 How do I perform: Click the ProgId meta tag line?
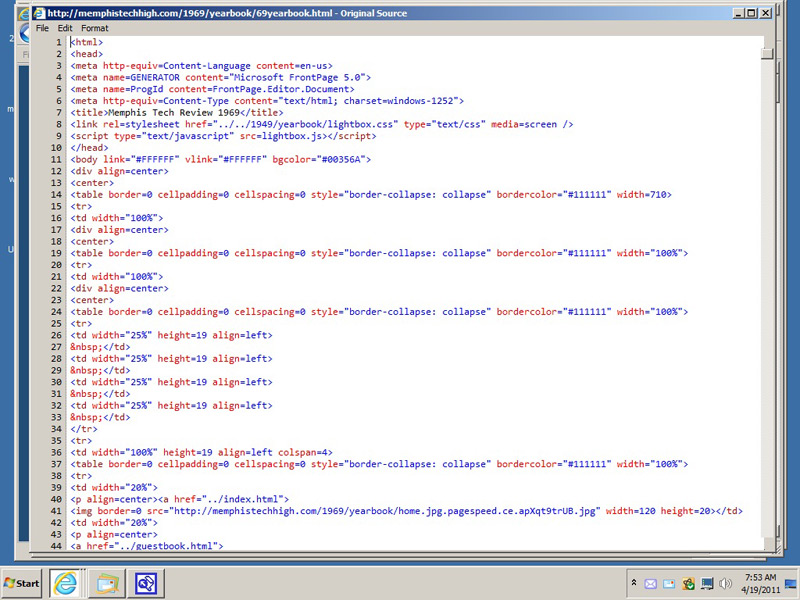point(212,89)
